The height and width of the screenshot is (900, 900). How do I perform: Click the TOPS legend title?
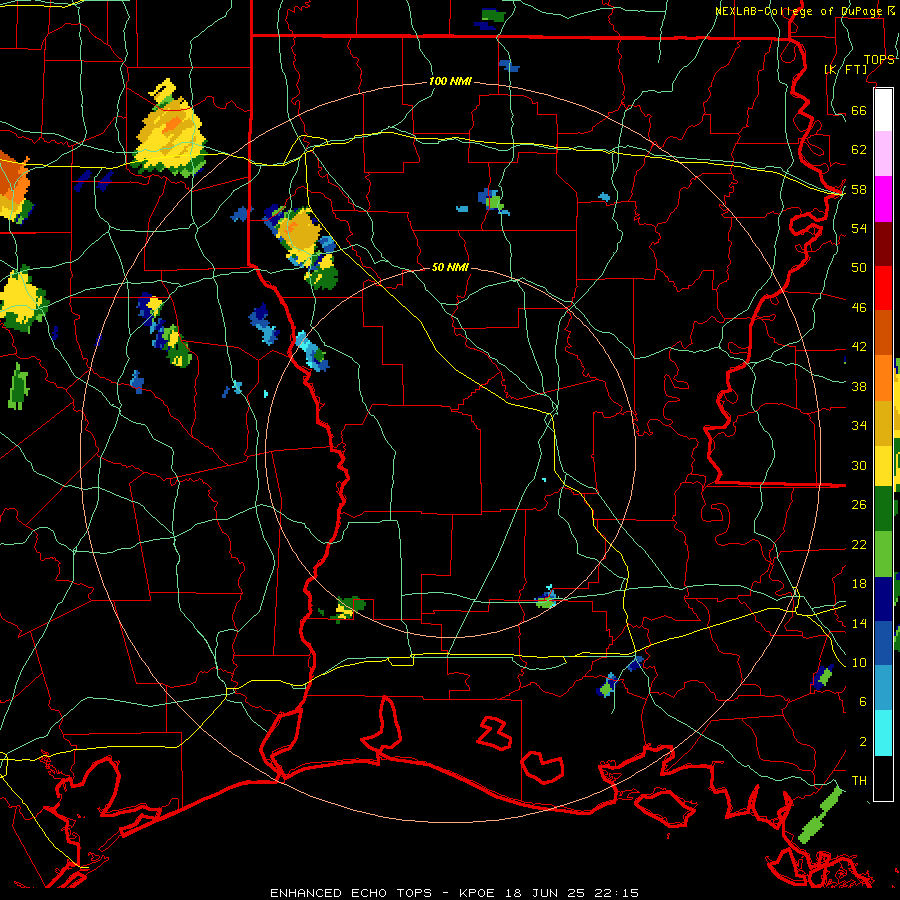[879, 60]
